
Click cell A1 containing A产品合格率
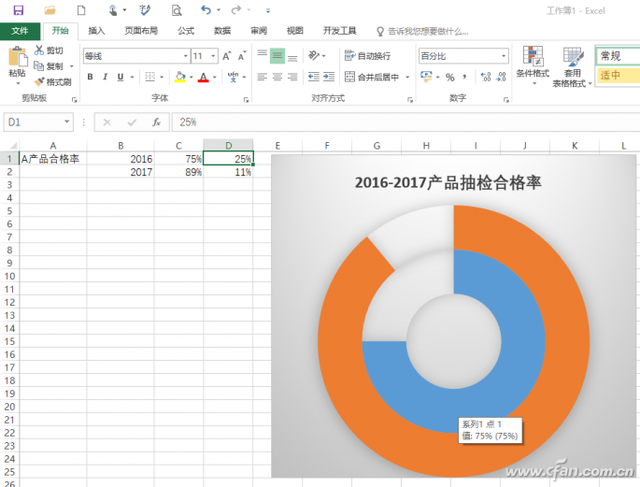pos(50,158)
